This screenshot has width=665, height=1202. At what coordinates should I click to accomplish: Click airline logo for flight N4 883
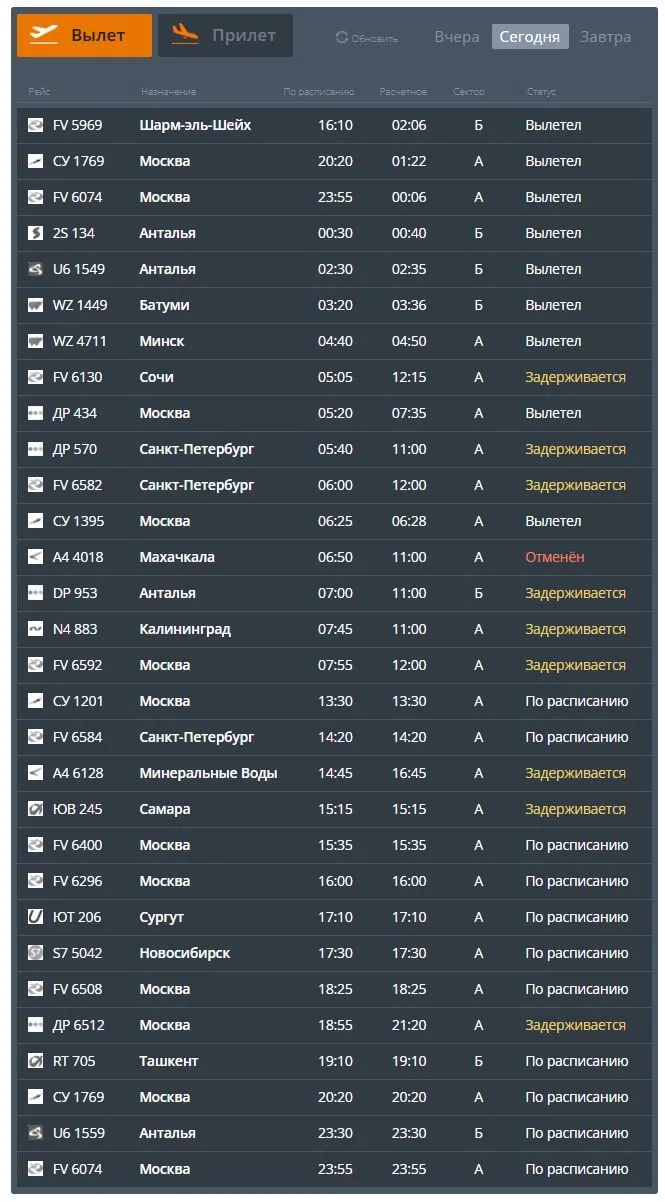point(35,629)
